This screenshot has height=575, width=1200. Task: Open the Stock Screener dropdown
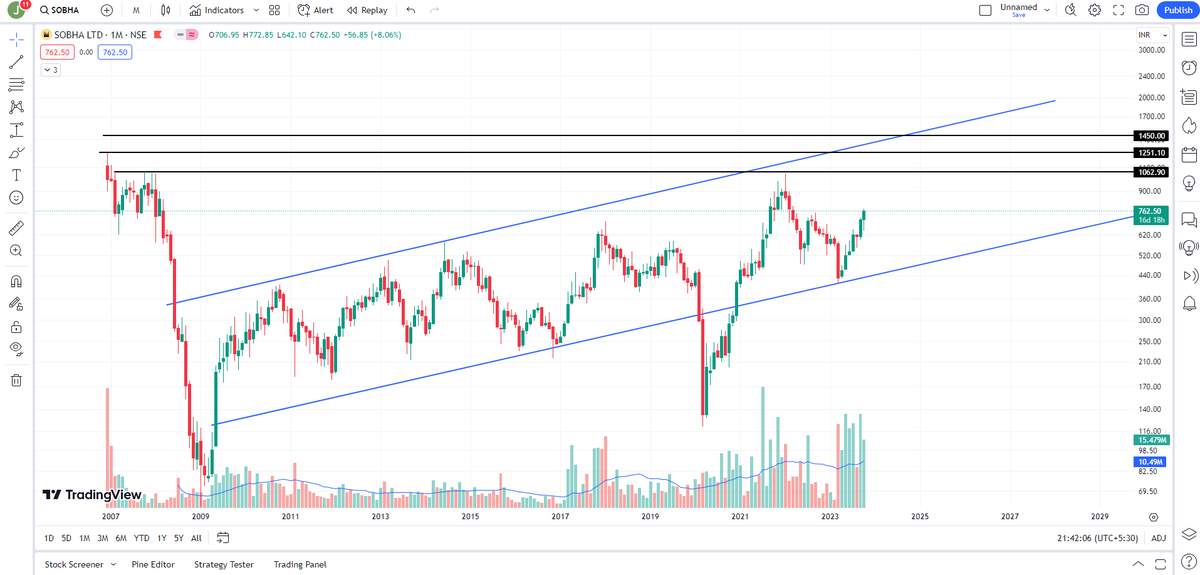pyautogui.click(x=78, y=565)
